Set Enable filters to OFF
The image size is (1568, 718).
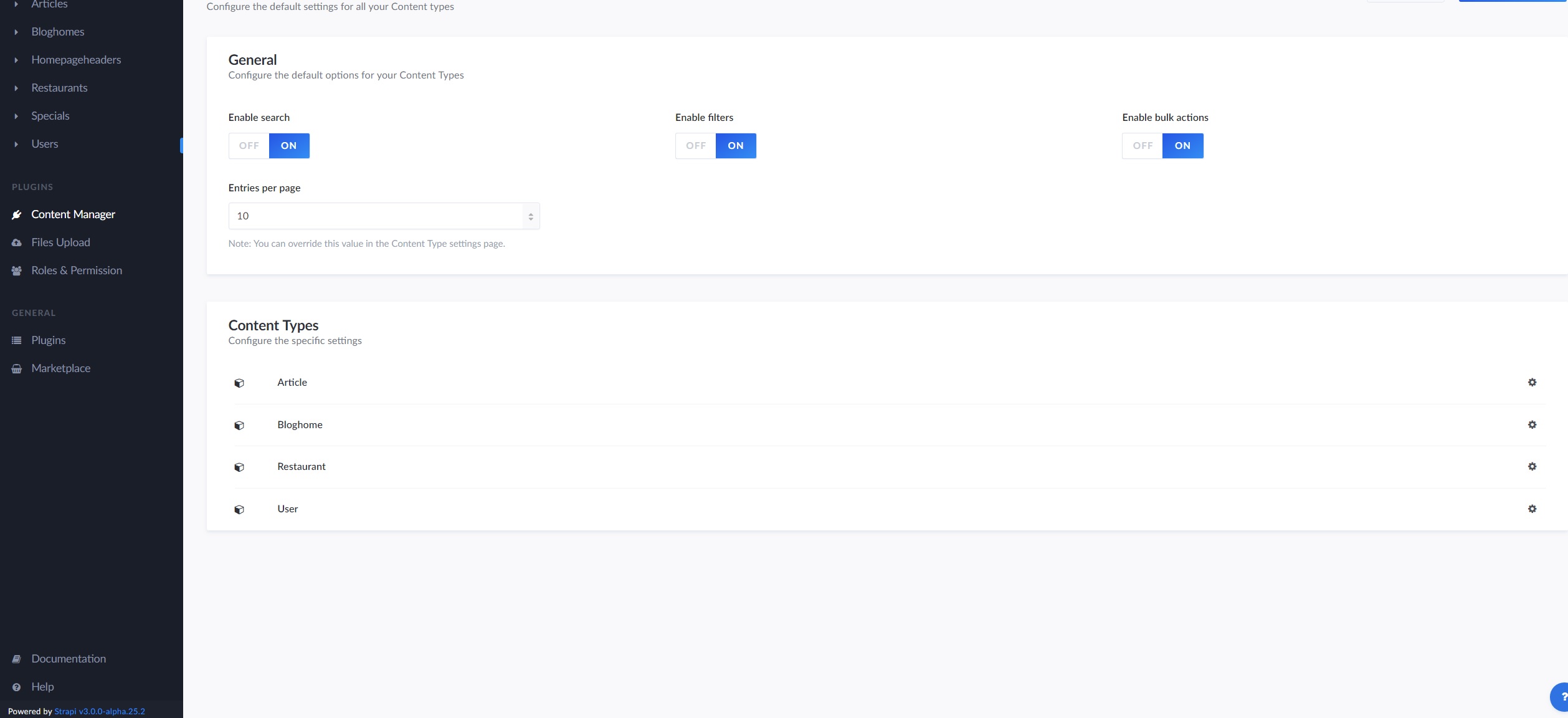point(695,145)
